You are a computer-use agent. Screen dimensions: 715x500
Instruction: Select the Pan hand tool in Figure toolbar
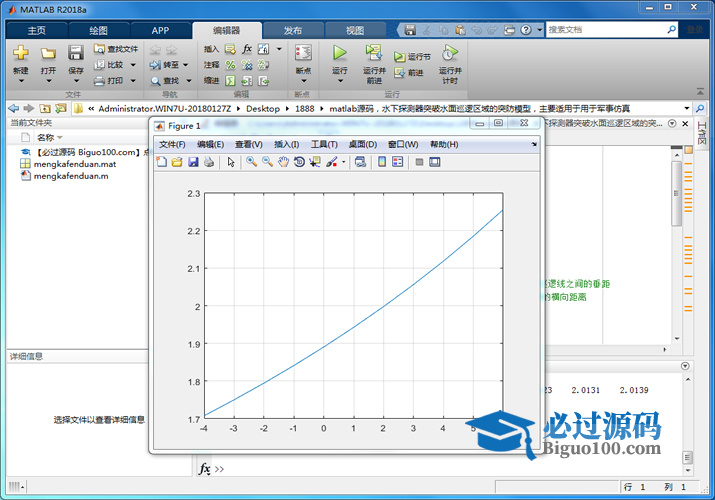[x=283, y=162]
